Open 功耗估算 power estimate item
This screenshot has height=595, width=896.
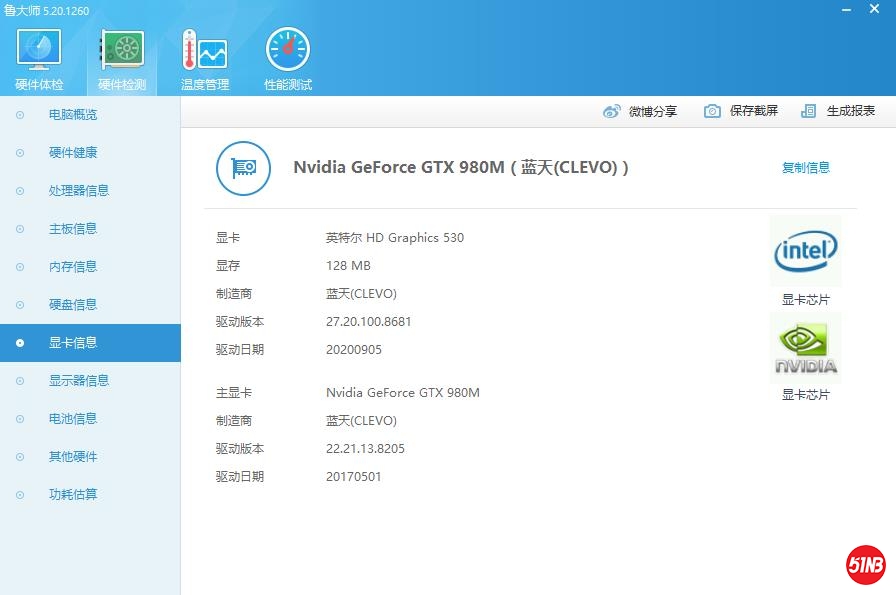pyautogui.click(x=73, y=495)
